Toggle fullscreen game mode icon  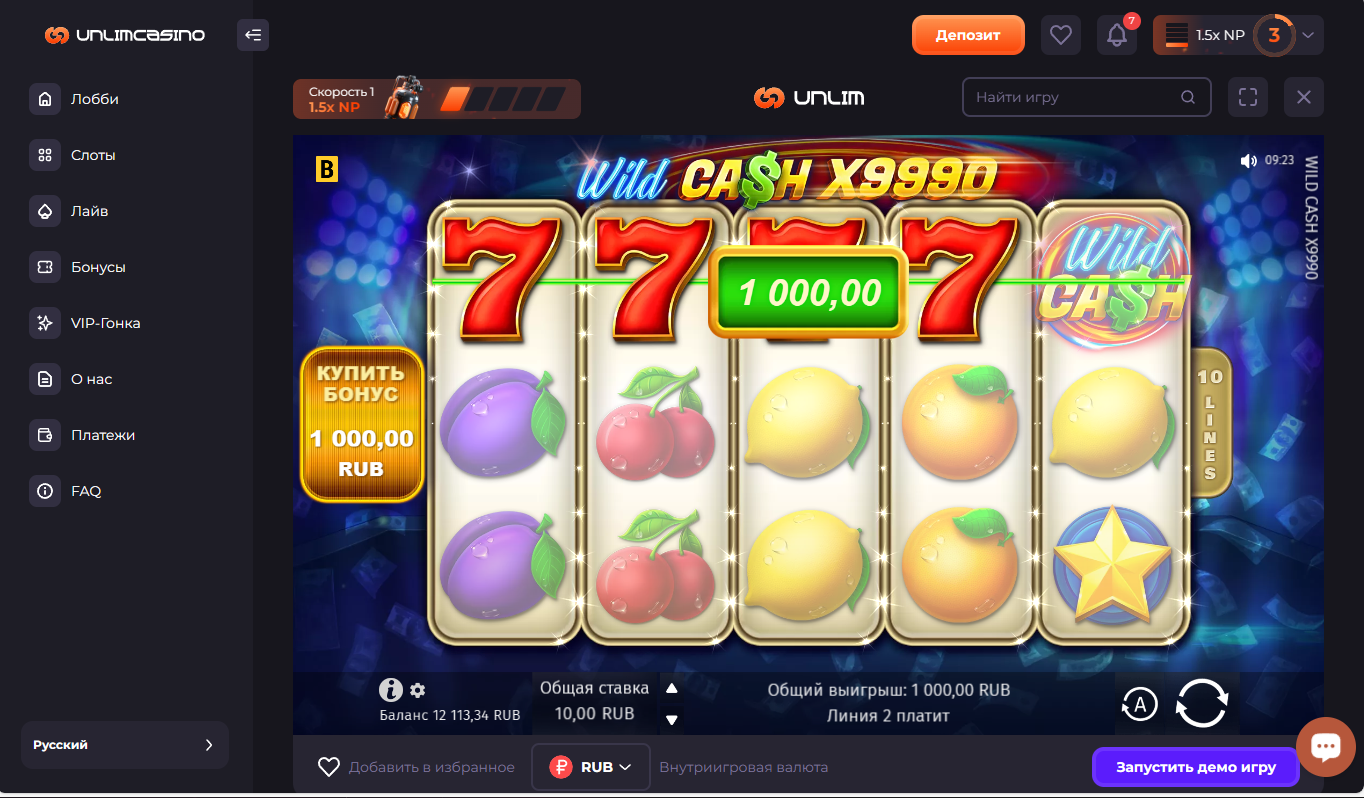[x=1247, y=97]
